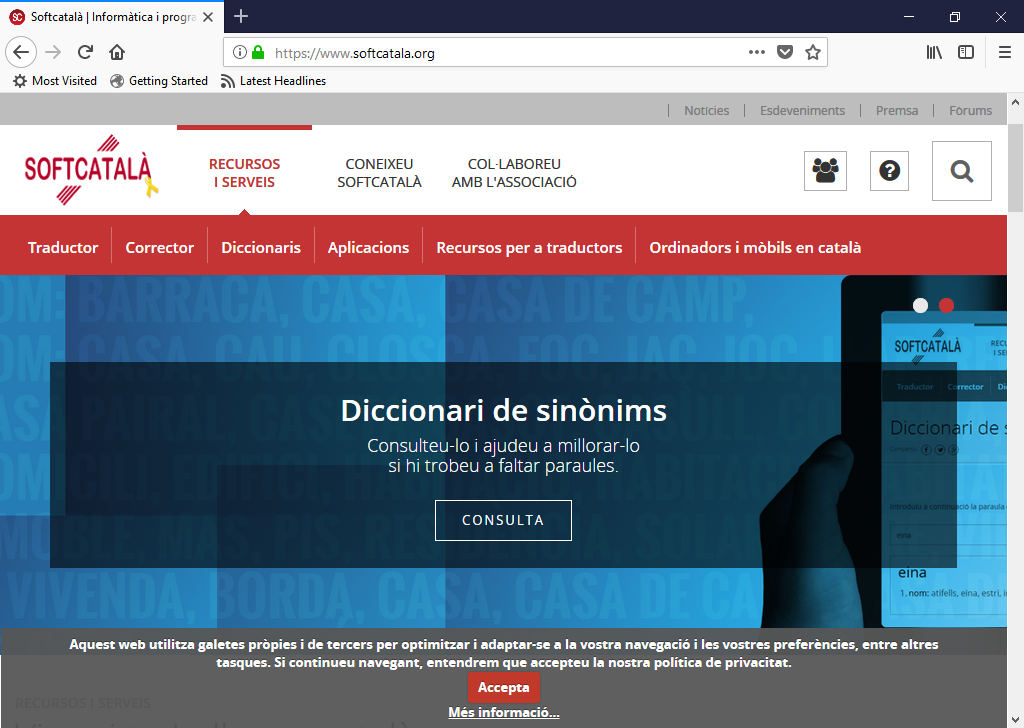Save page to Pocket
This screenshot has width=1024, height=728.
coord(784,52)
